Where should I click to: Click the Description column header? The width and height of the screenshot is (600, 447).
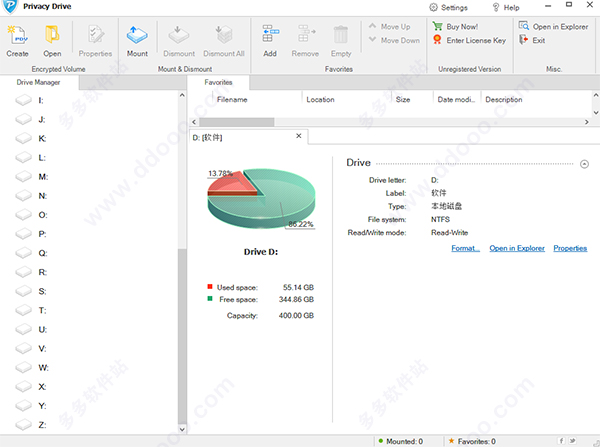pyautogui.click(x=504, y=100)
